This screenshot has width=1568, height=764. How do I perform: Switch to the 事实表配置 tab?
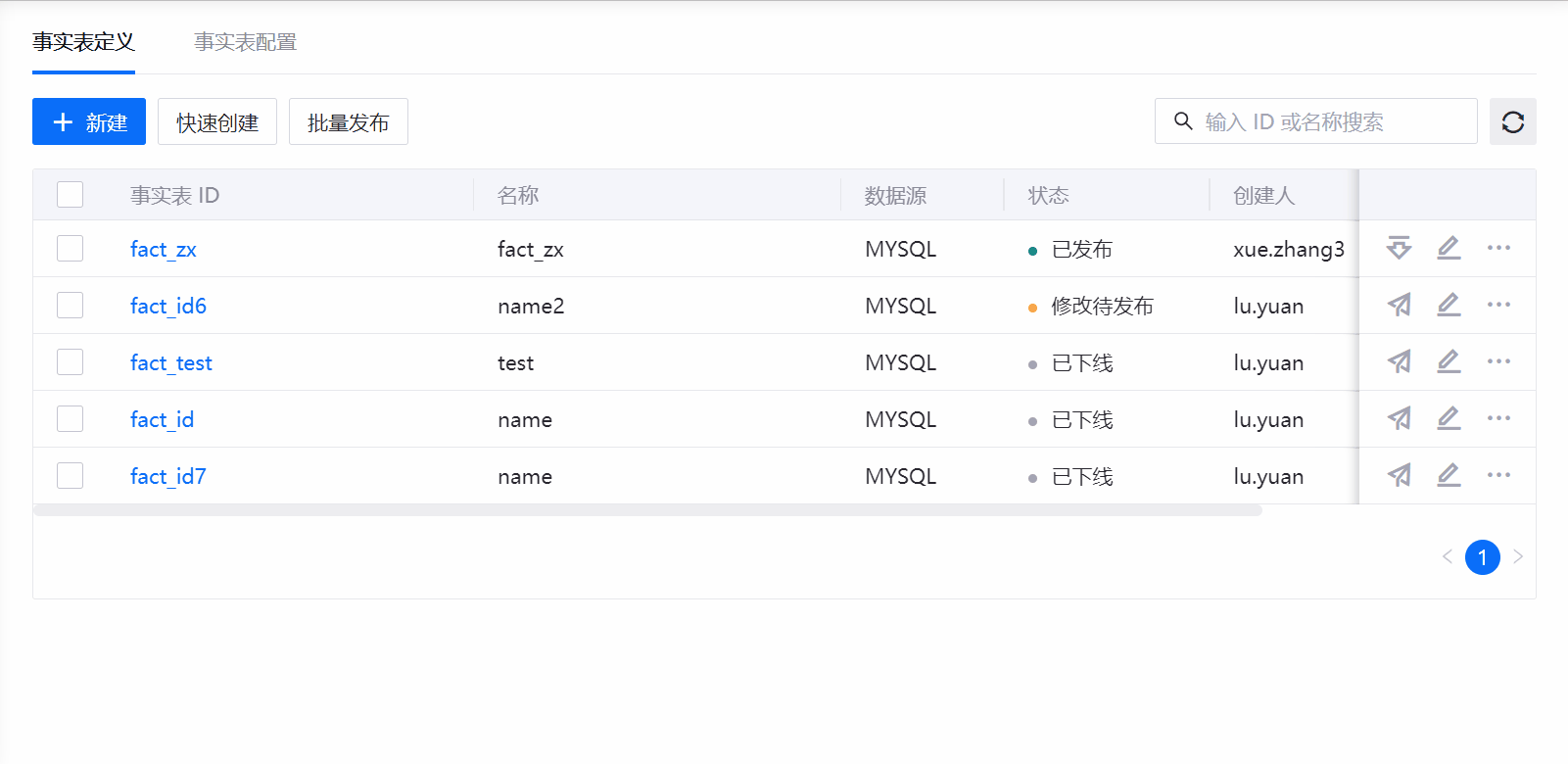coord(245,42)
